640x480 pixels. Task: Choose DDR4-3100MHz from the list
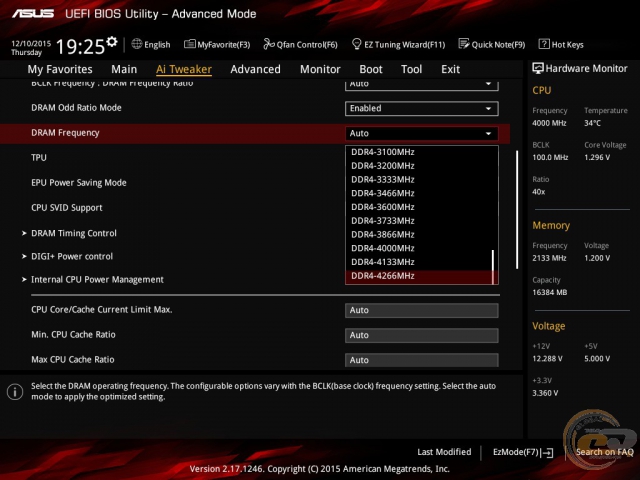click(419, 152)
